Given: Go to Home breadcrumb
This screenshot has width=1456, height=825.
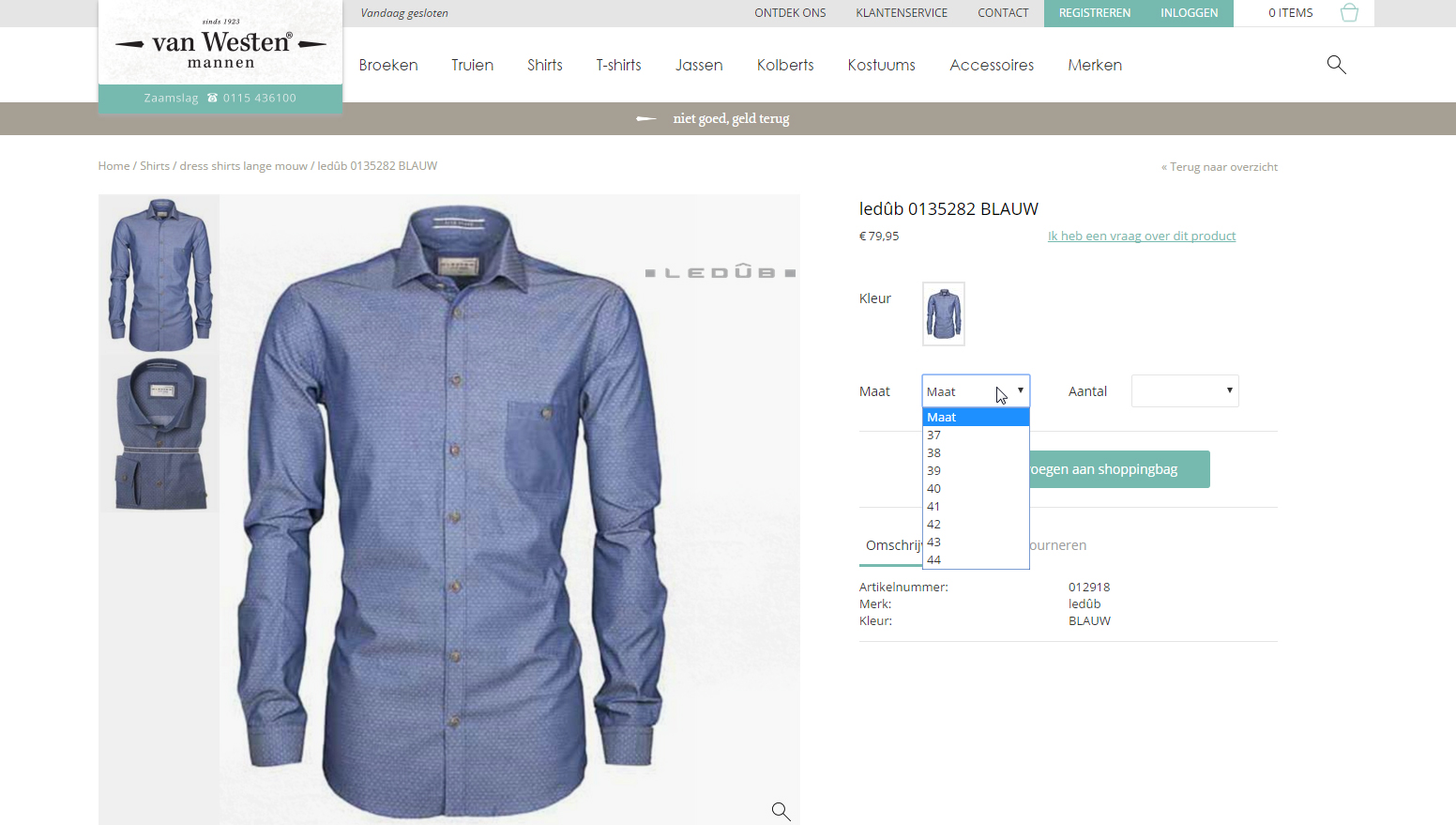Looking at the screenshot, I should 114,166.
